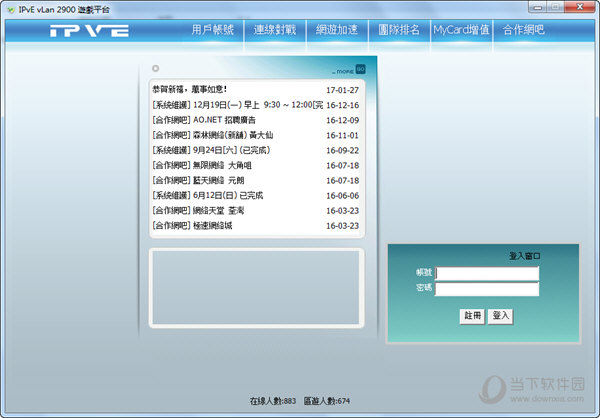600x418 pixels.
Task: Click the date 16-12-16
Action: click(x=342, y=105)
